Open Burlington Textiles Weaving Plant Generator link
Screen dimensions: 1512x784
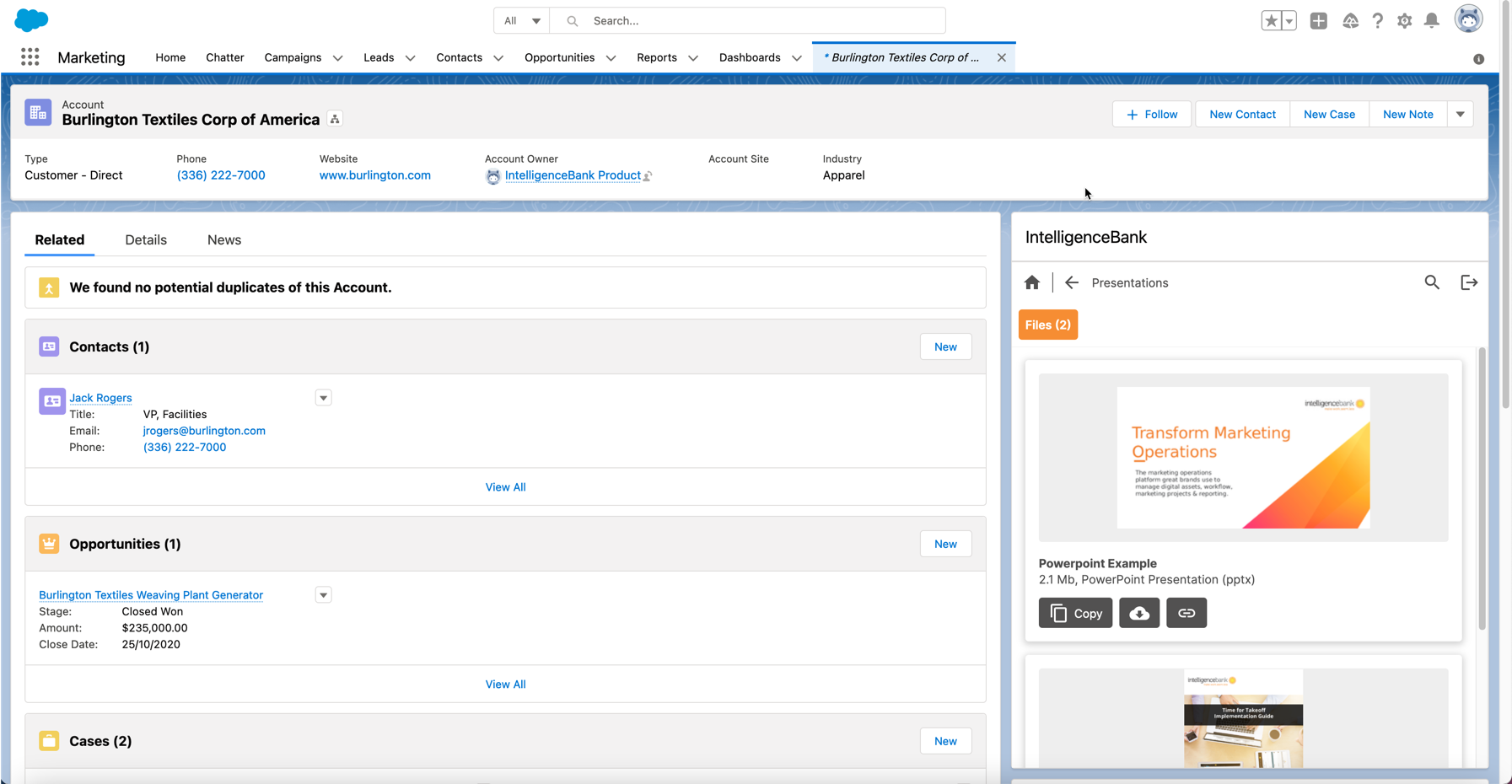coord(151,595)
